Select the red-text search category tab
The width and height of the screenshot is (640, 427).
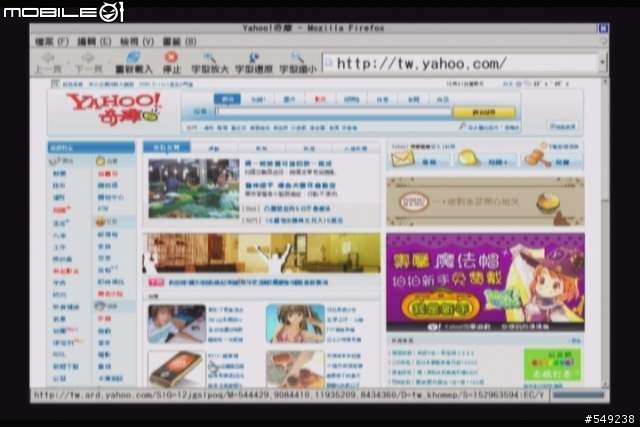[x=320, y=99]
